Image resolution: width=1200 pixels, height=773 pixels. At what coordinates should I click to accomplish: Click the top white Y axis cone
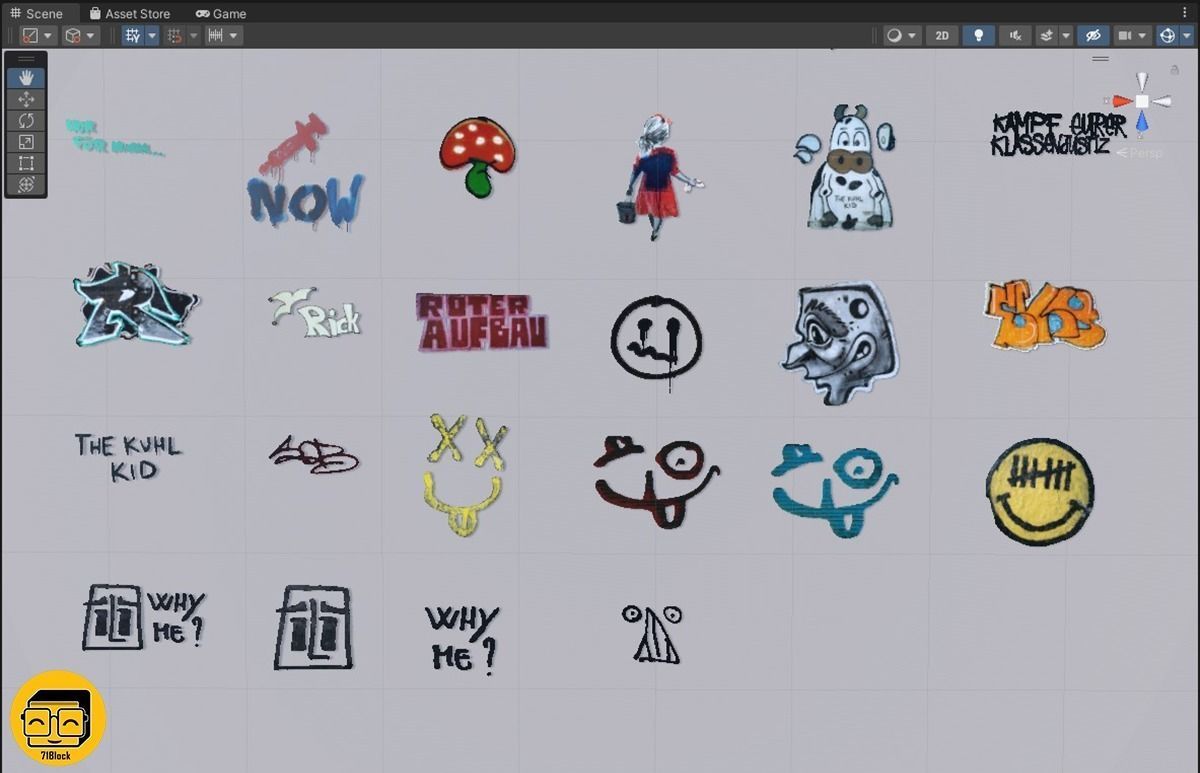tap(1142, 82)
